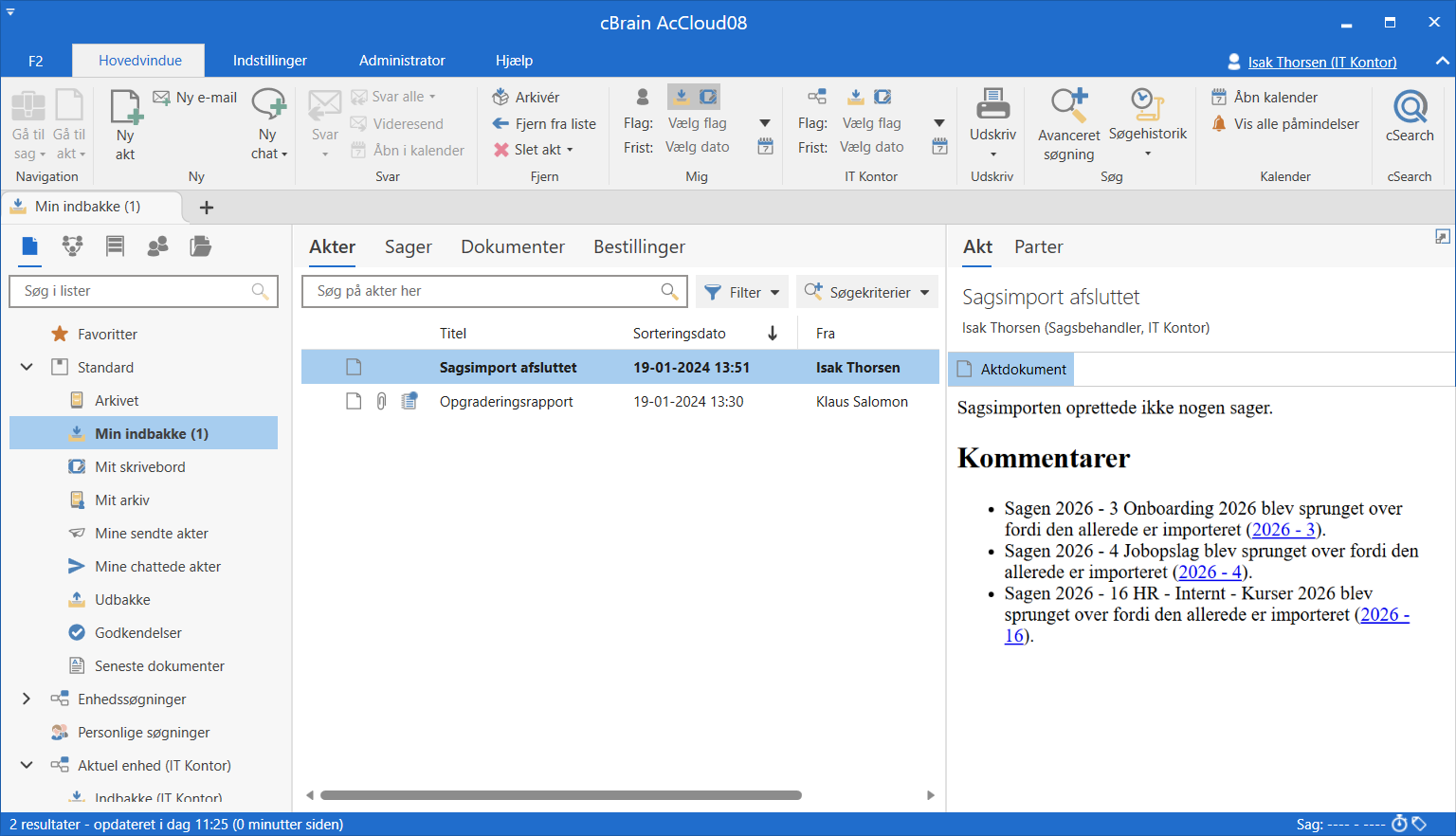Open the calendar picker in Mig group
Screen dimensions: 1456x836
click(x=766, y=147)
